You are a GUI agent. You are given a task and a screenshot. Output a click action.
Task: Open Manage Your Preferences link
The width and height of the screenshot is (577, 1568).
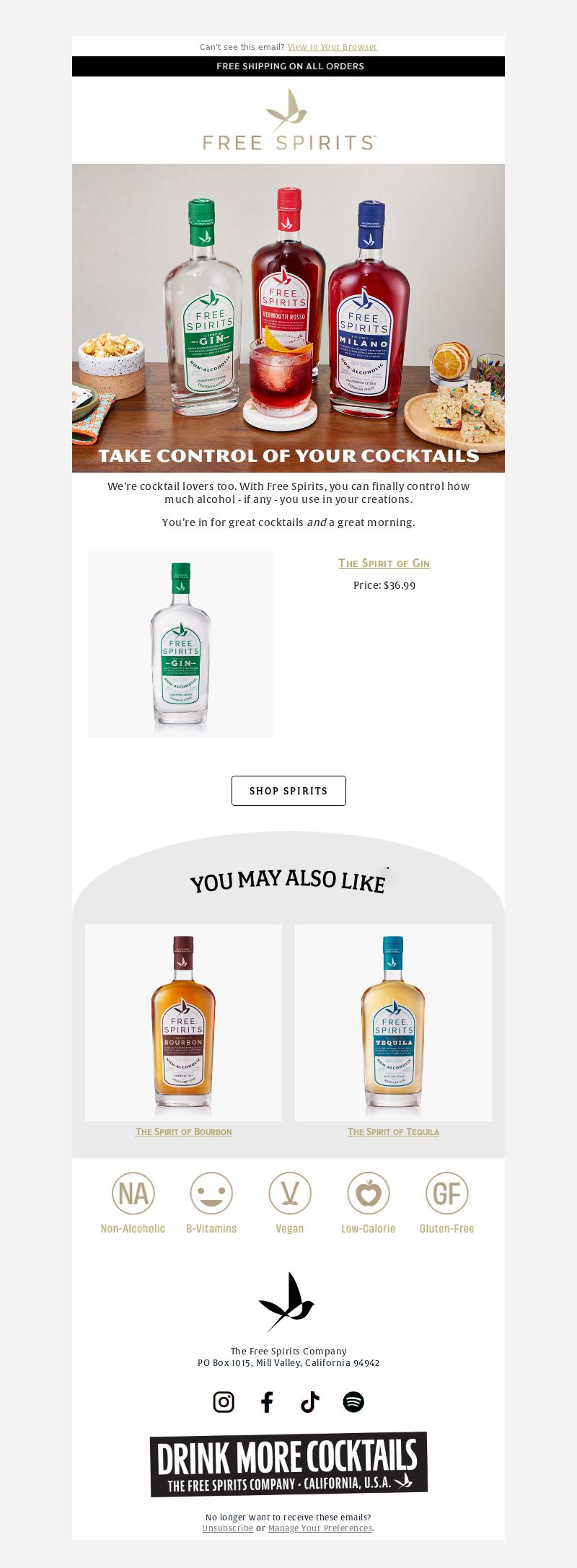(320, 1528)
